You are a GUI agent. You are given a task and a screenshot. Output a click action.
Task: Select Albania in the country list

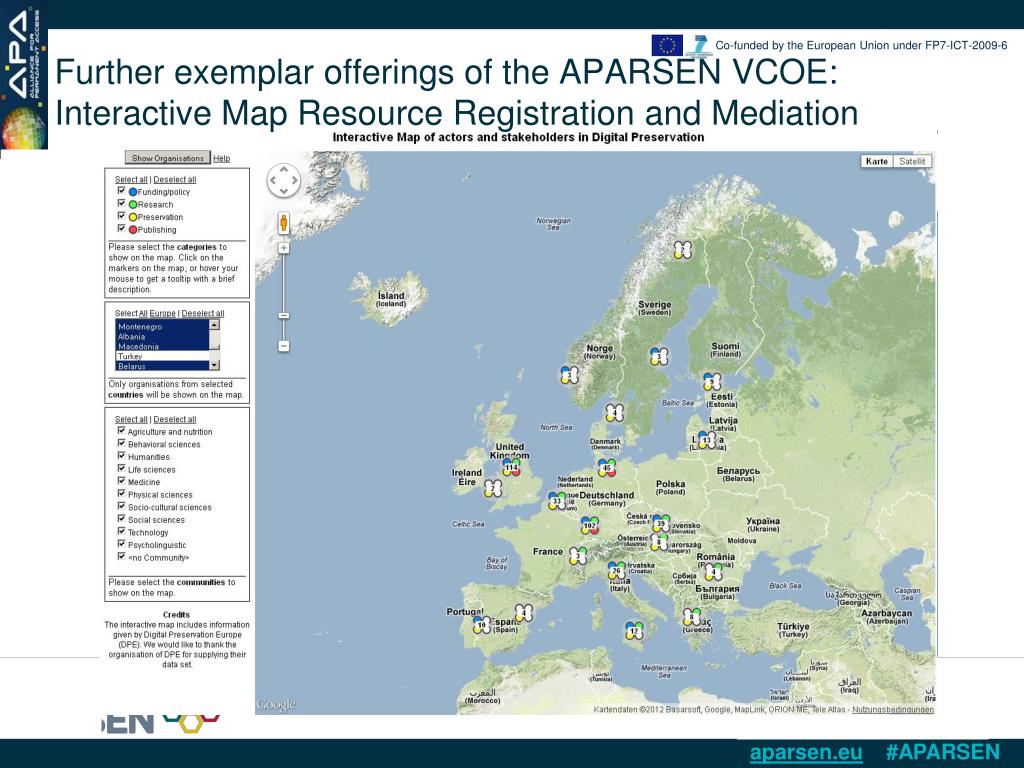pyautogui.click(x=163, y=336)
